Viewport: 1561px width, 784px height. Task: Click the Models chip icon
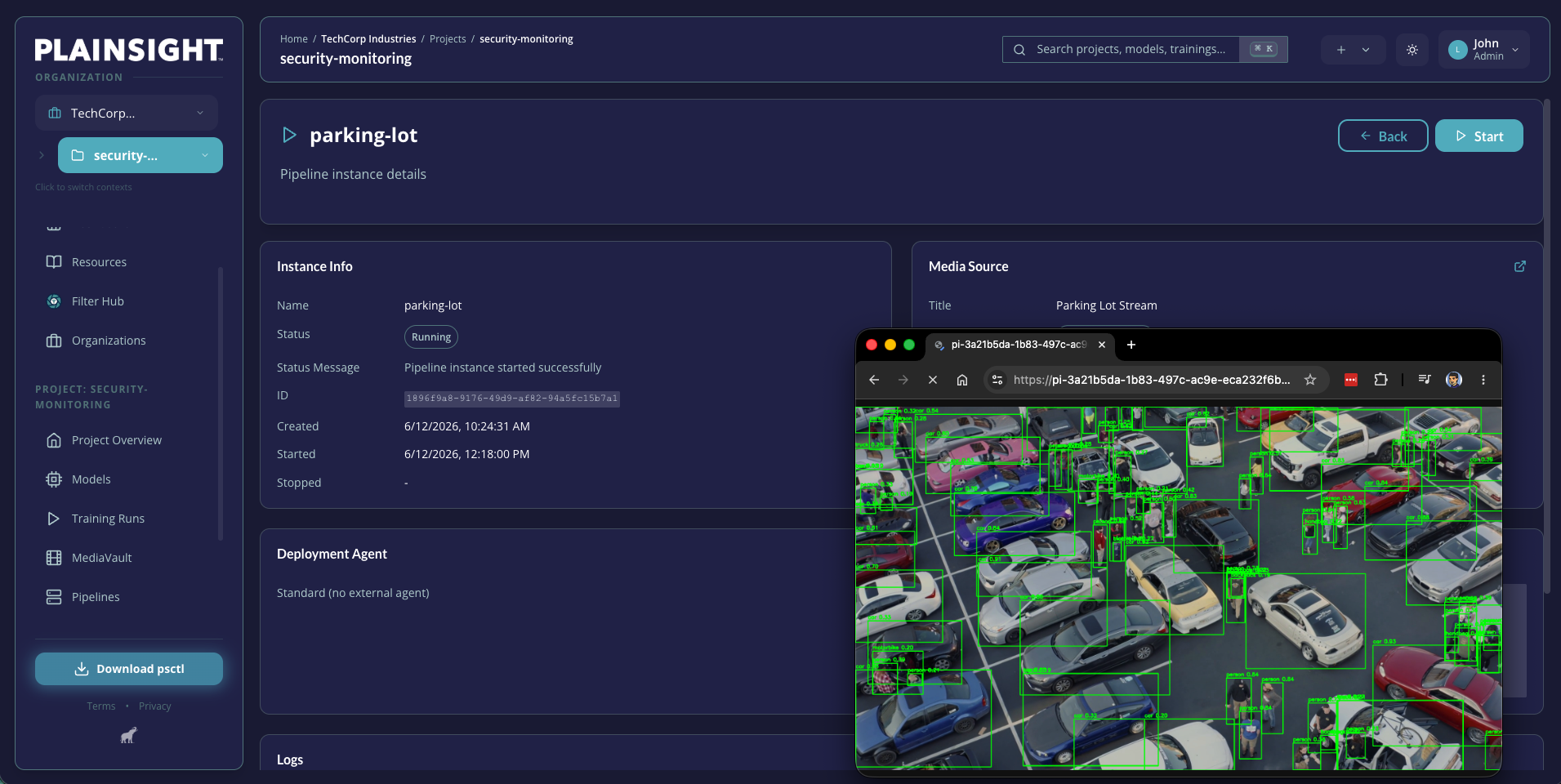(54, 479)
